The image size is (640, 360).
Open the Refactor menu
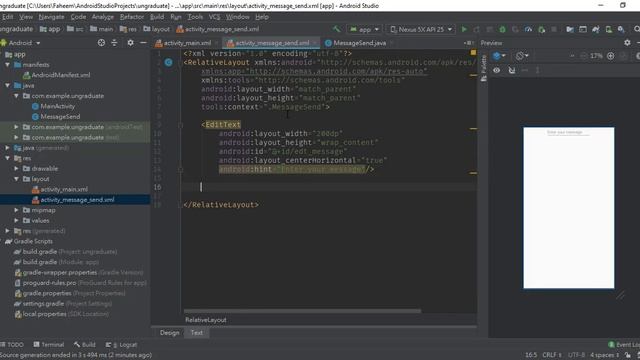pos(131,17)
